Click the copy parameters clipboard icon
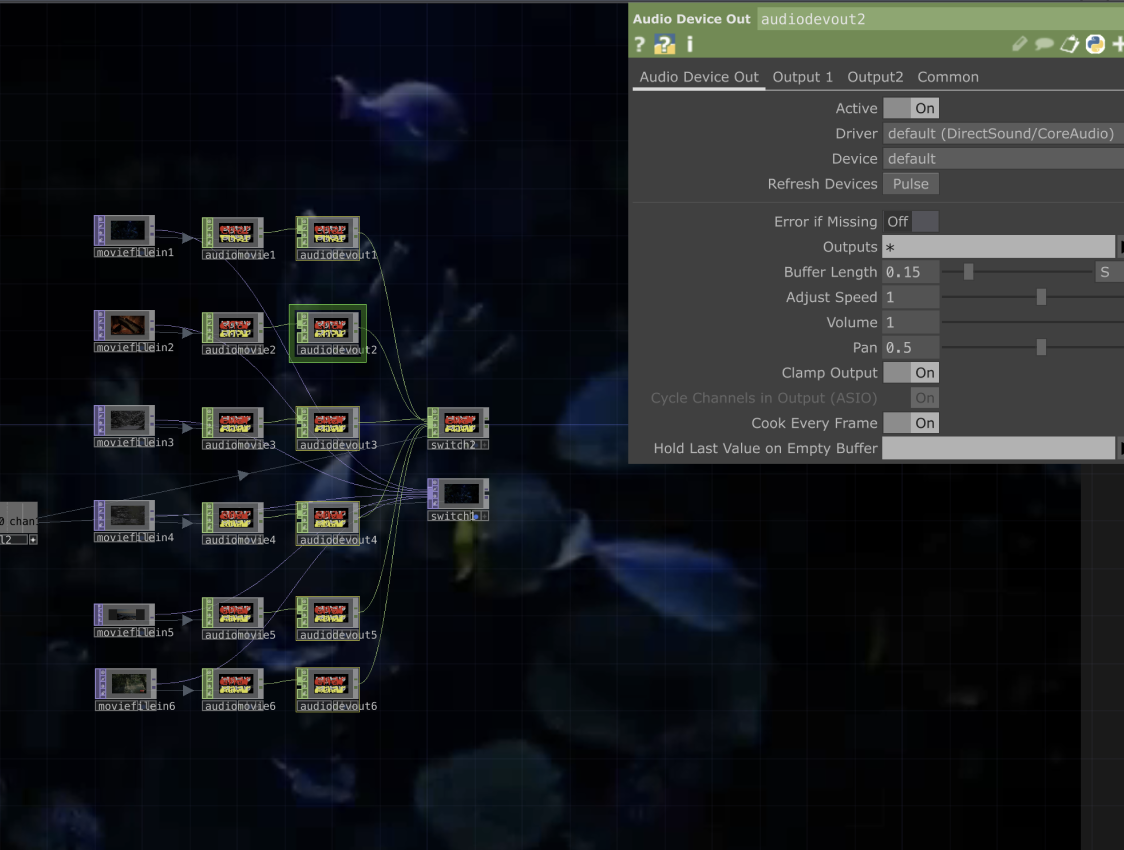The width and height of the screenshot is (1124, 850). pos(1069,44)
